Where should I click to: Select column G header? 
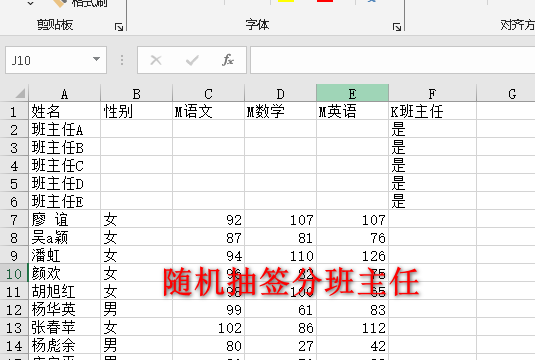point(506,93)
